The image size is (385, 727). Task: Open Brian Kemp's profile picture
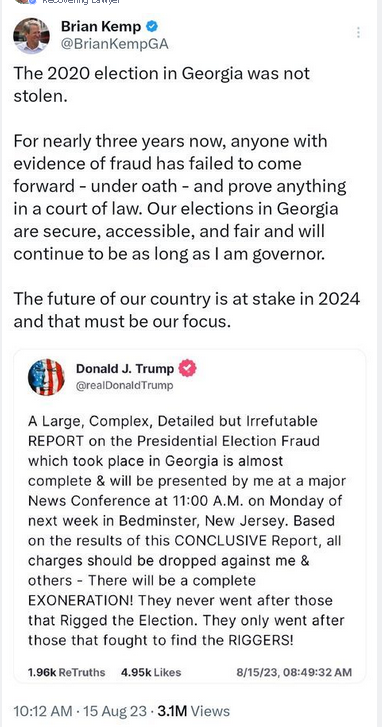32,36
